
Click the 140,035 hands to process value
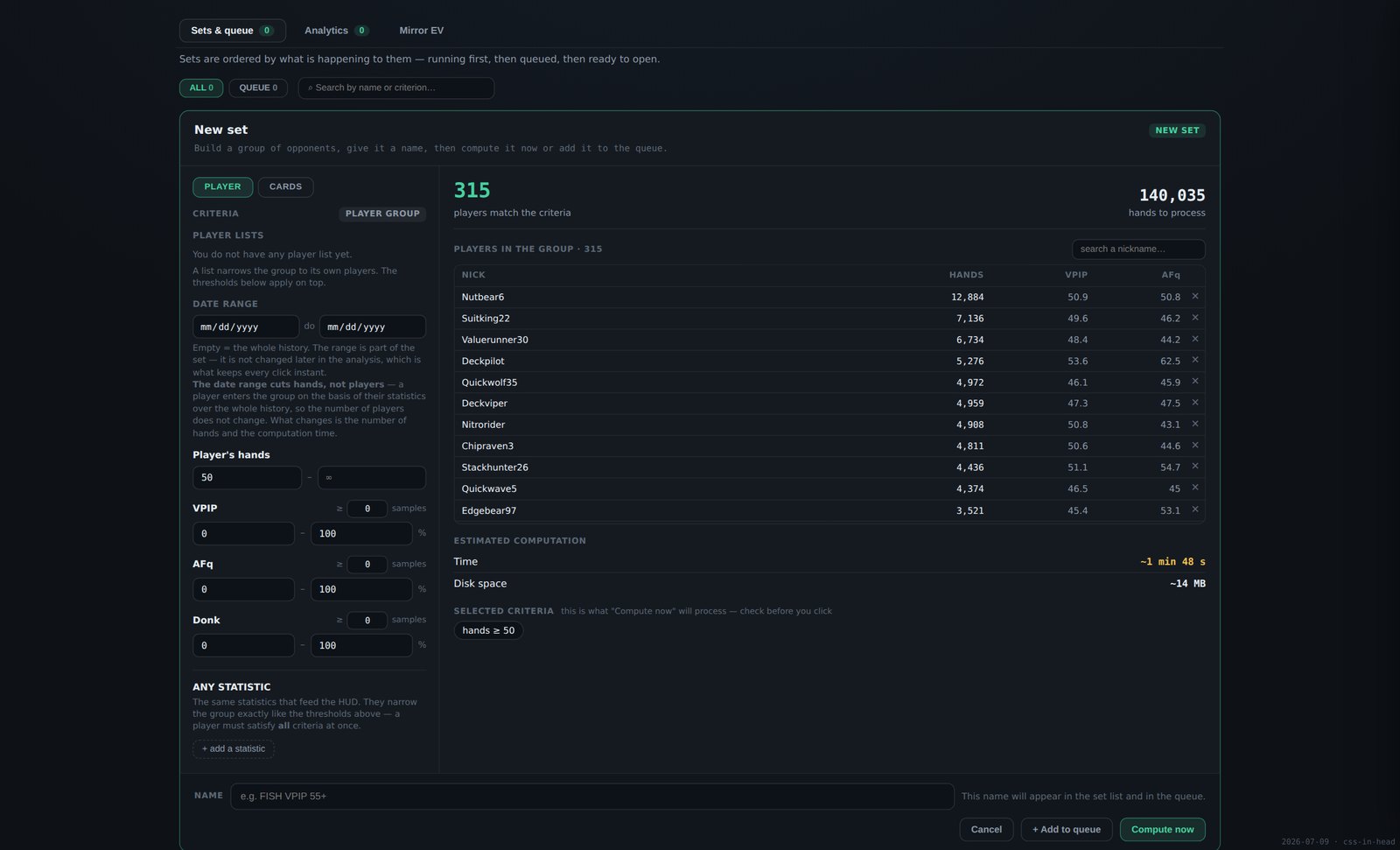pos(1172,195)
